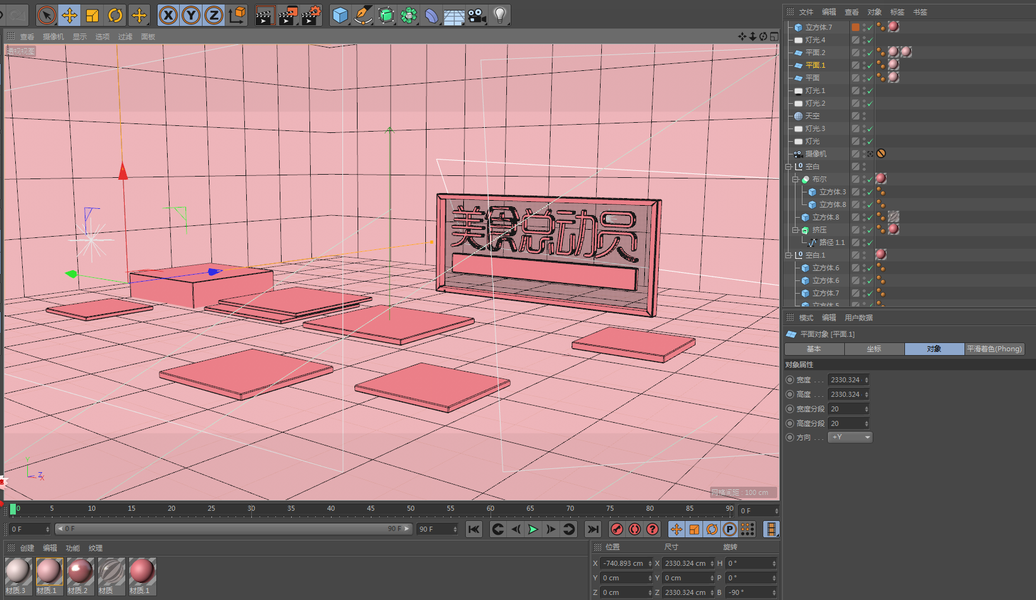1036x600 pixels.
Task: Select the 材质.2 material thumbnail
Action: click(x=79, y=576)
